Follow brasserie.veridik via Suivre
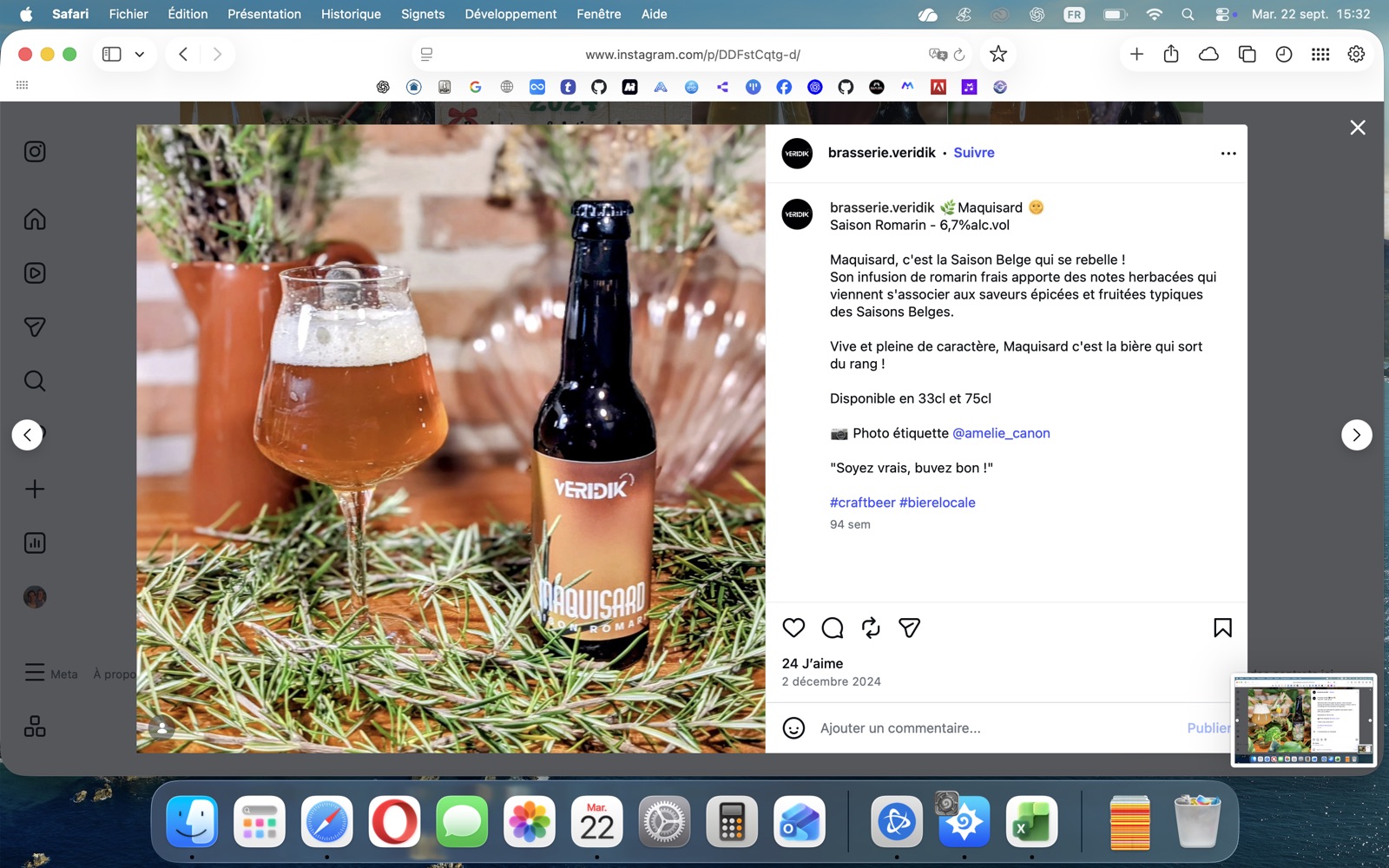The height and width of the screenshot is (868, 1389). [x=974, y=153]
